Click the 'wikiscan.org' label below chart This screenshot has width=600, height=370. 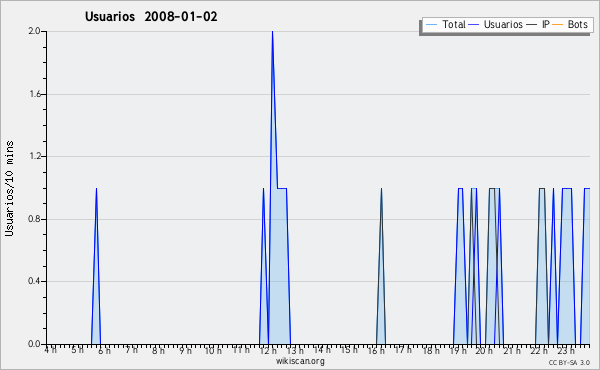coord(300,361)
